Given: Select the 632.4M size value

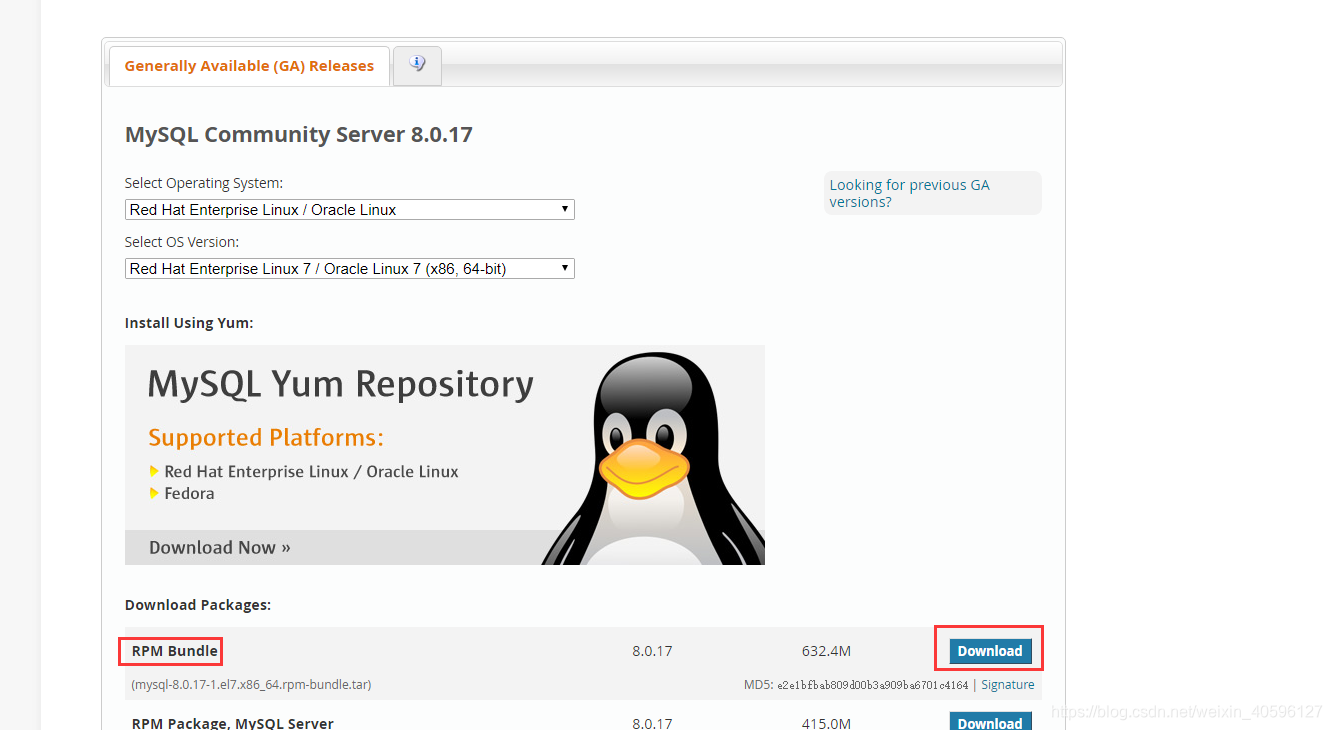Looking at the screenshot, I should coord(826,651).
